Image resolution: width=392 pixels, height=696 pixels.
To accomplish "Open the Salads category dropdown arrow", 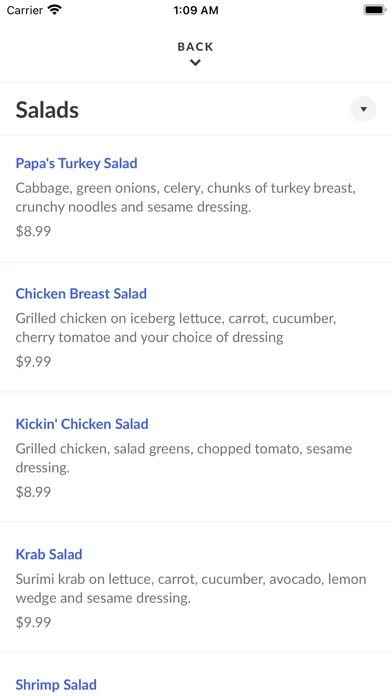I will click(363, 109).
